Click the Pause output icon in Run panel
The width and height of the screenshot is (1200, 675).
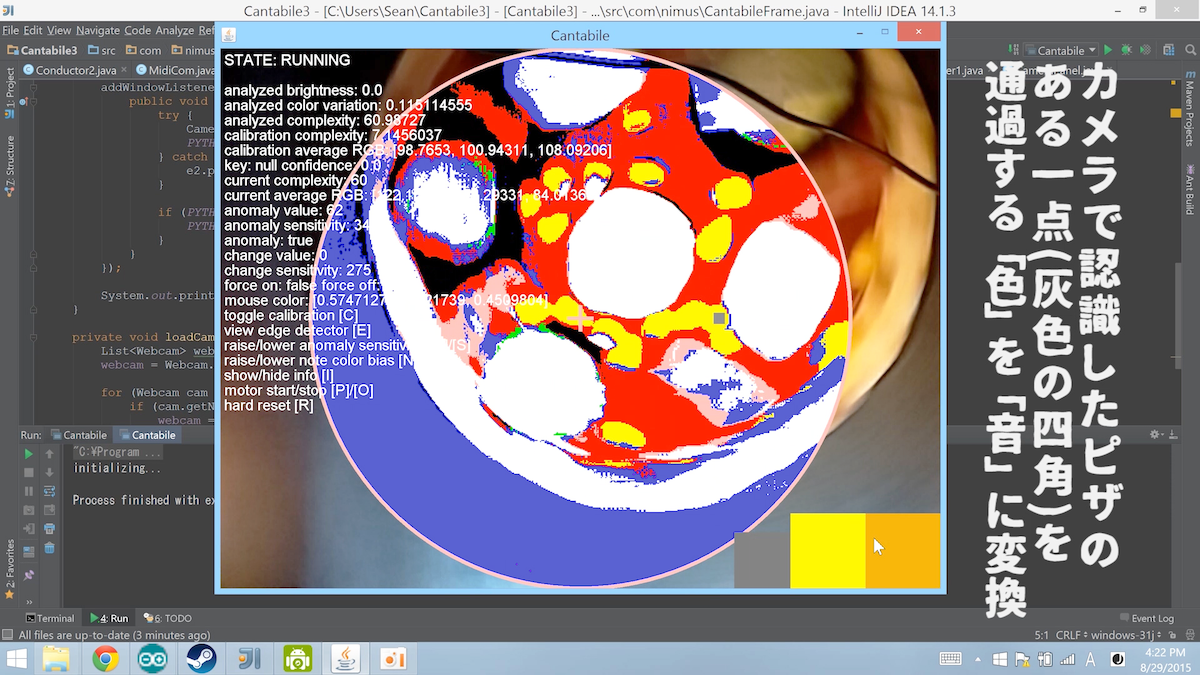coord(28,491)
